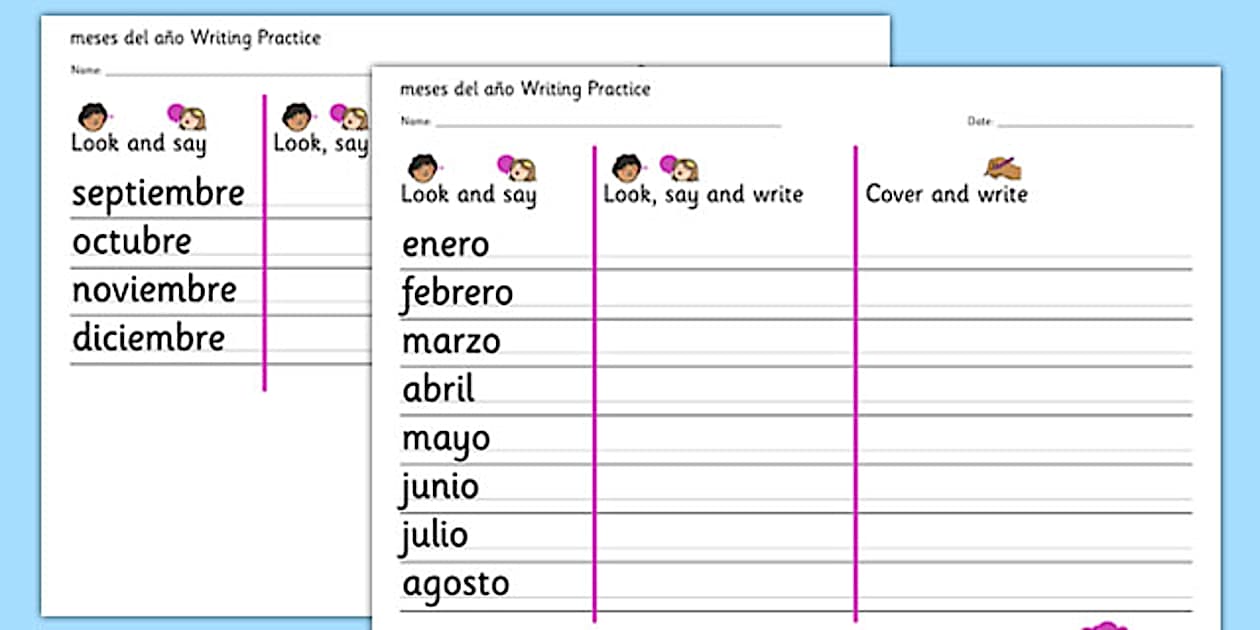Click the "Cover and write" column heading
The image size is (1260, 630).
[946, 194]
